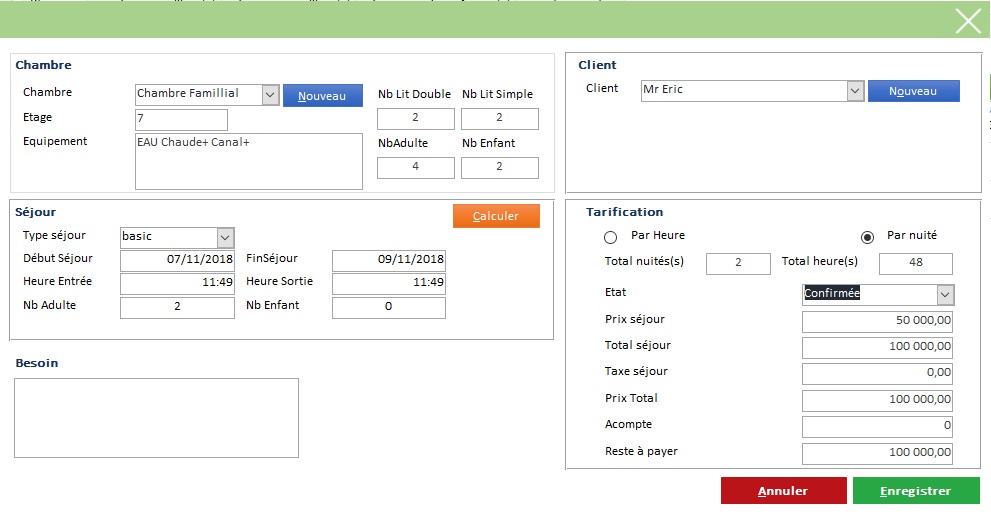
Task: Click the Calculer button
Action: pos(495,216)
